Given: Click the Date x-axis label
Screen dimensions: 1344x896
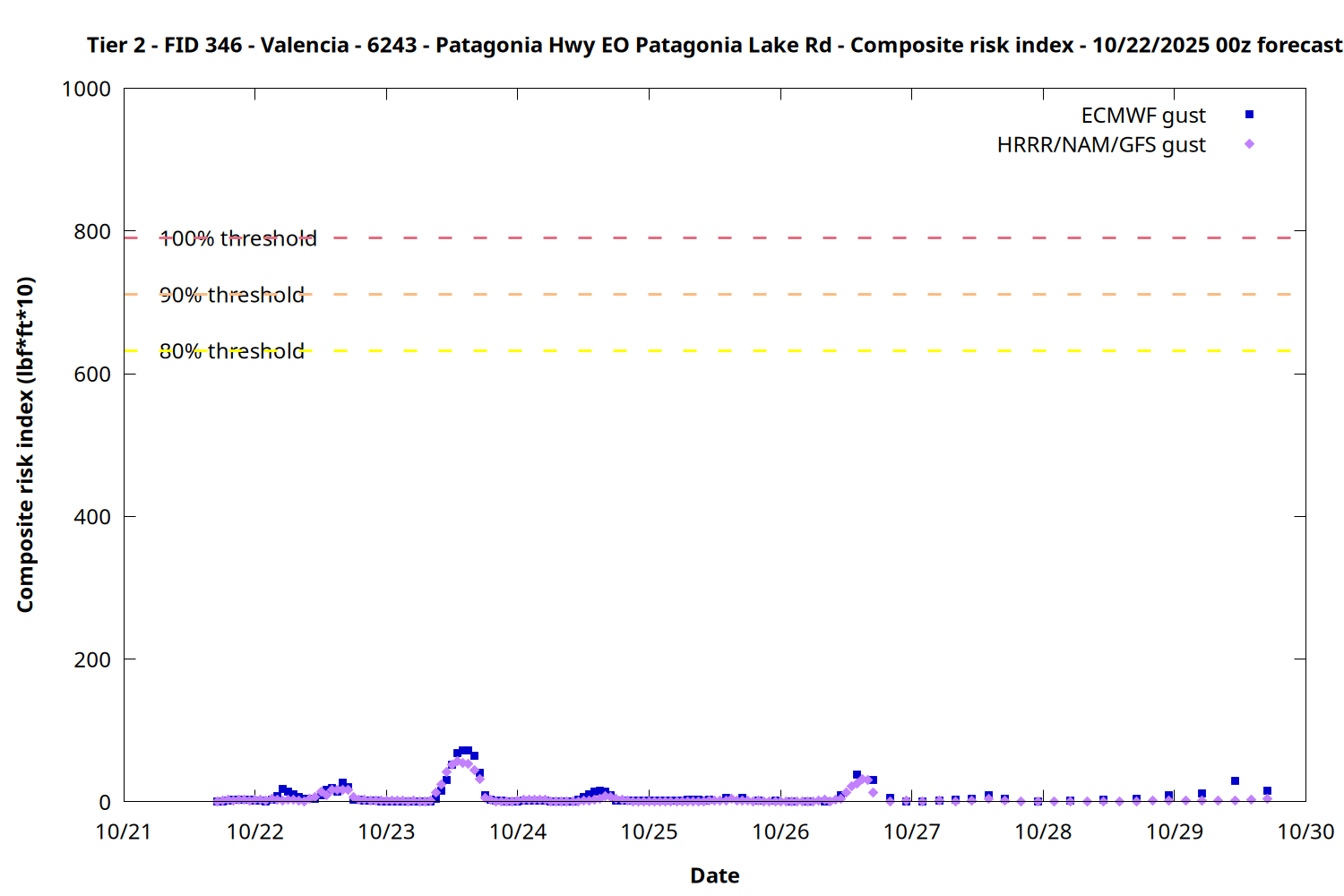Looking at the screenshot, I should 714,875.
